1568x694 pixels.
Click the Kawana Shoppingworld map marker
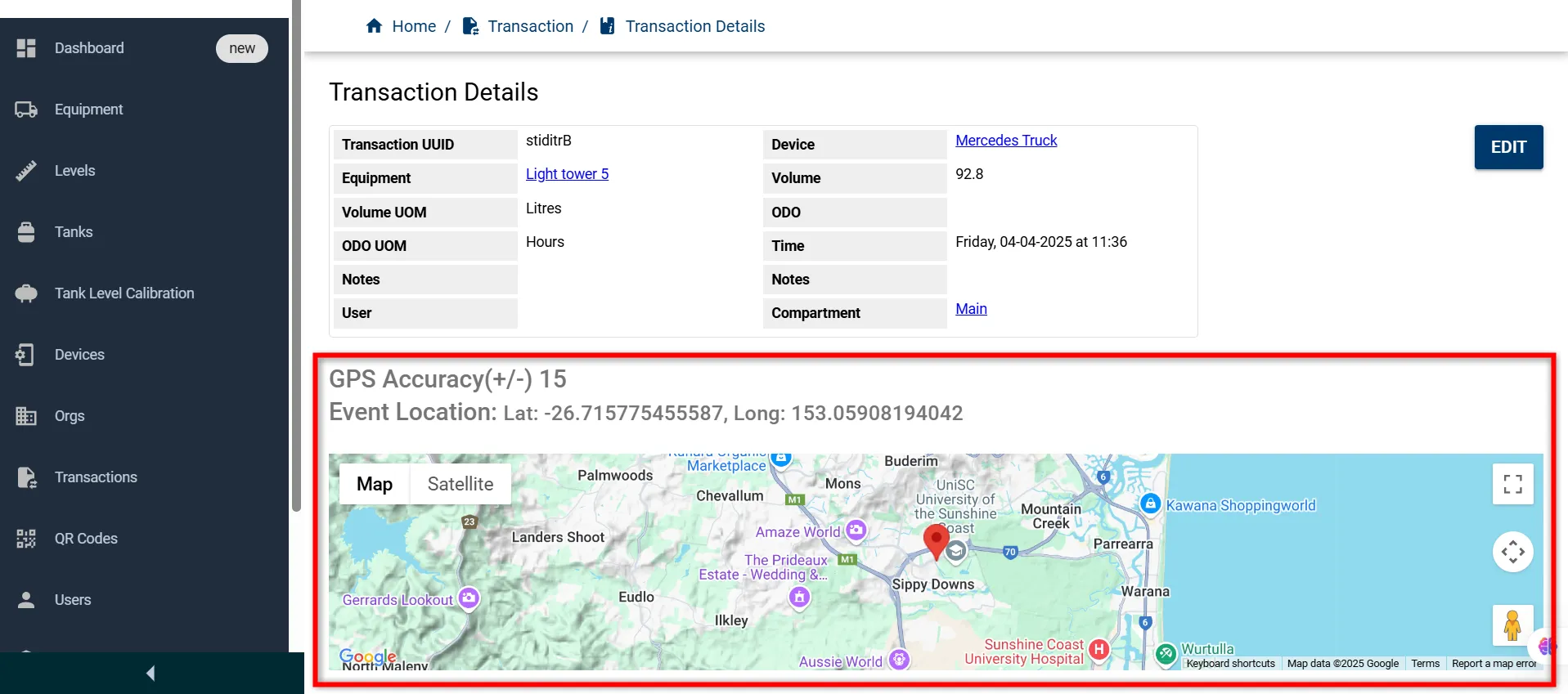(1151, 504)
